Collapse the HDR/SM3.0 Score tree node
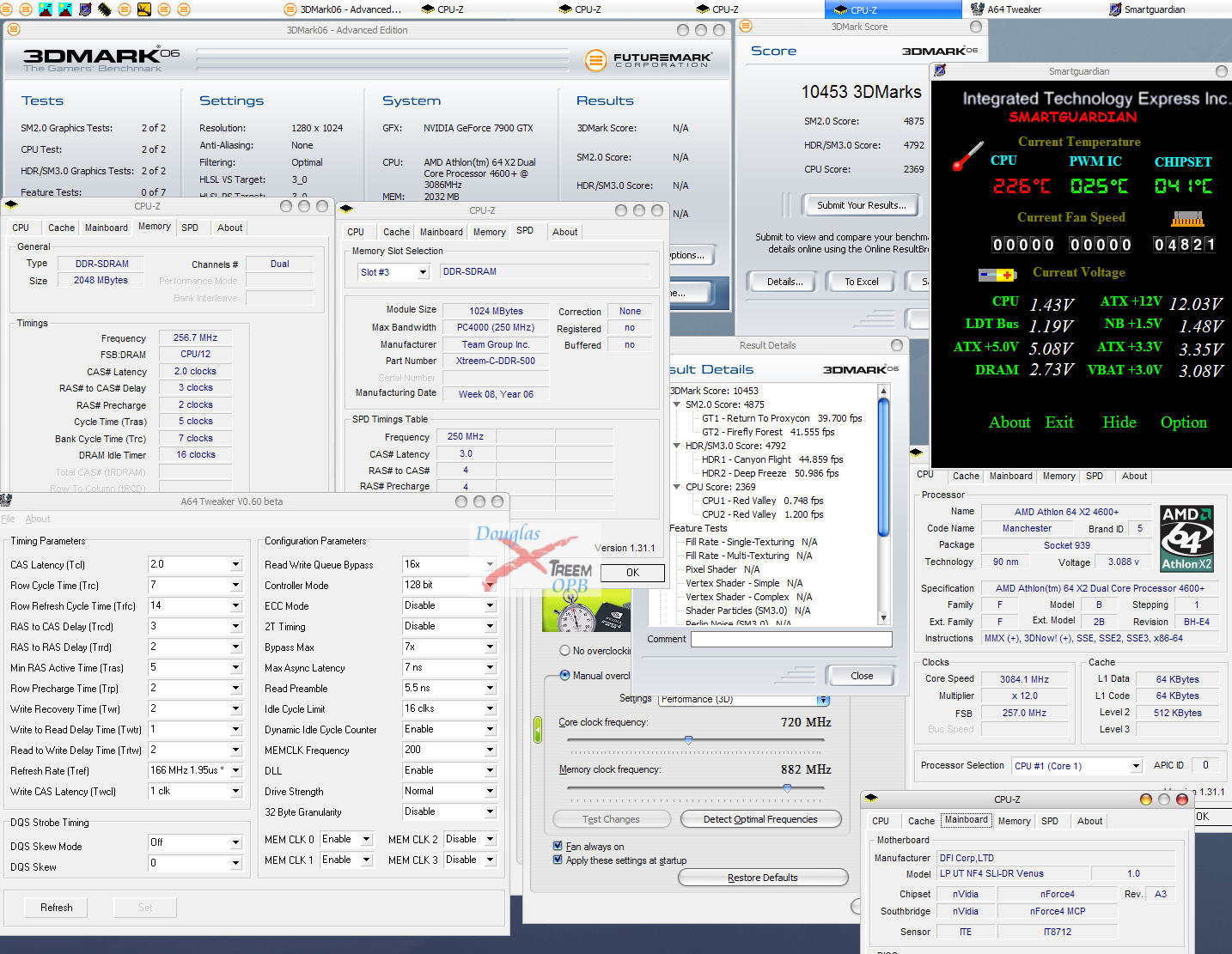This screenshot has height=954, width=1232. (677, 446)
